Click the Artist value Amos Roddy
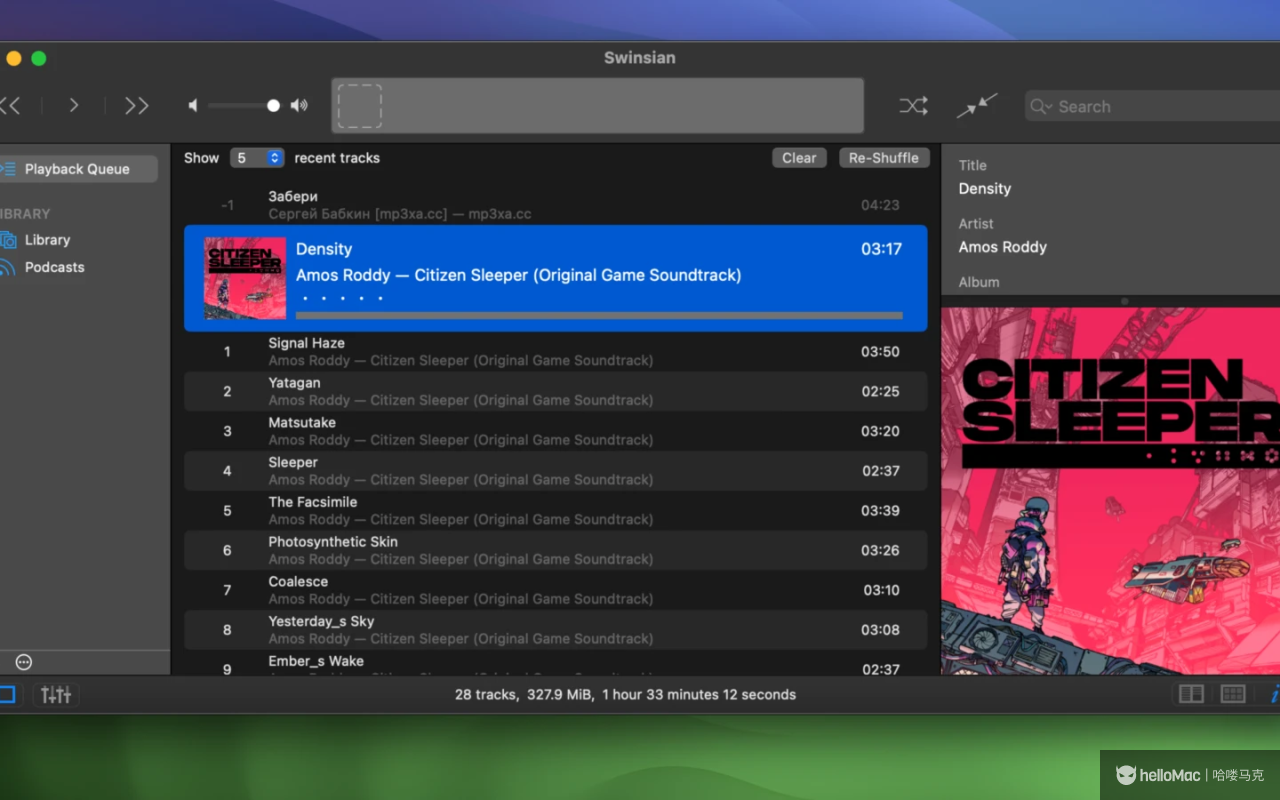 (x=1003, y=247)
